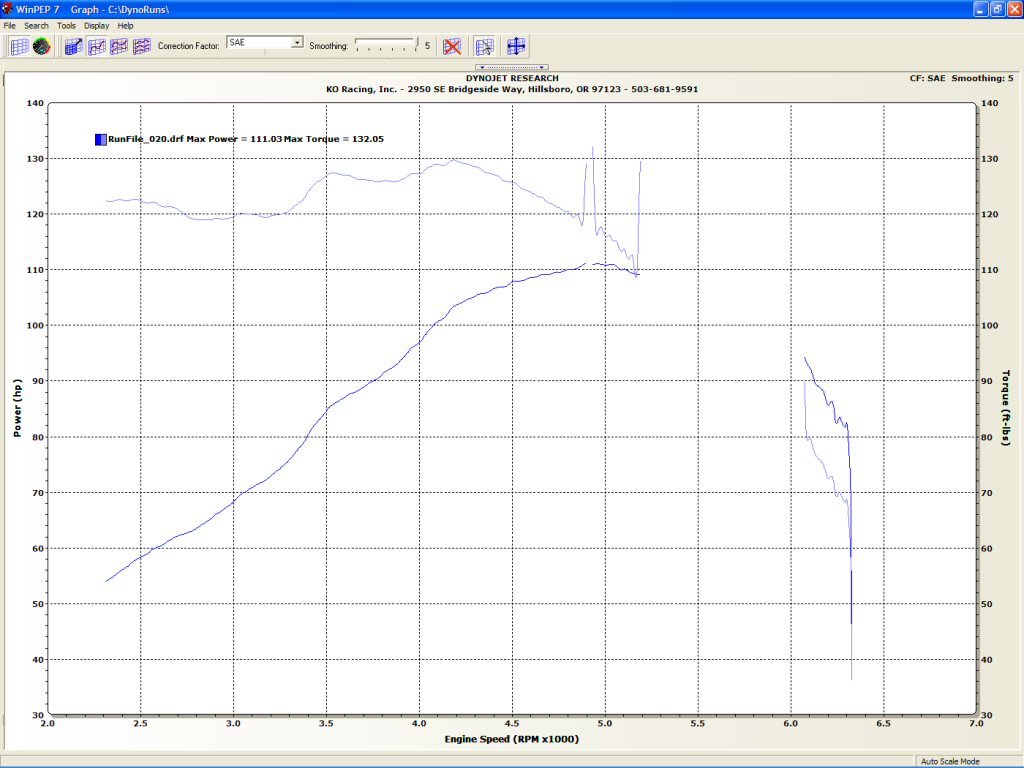Open the Search menu

coord(36,25)
